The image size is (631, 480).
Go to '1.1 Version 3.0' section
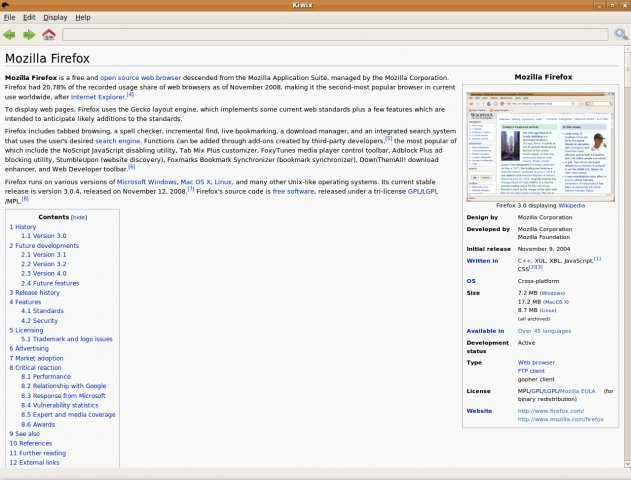point(44,236)
